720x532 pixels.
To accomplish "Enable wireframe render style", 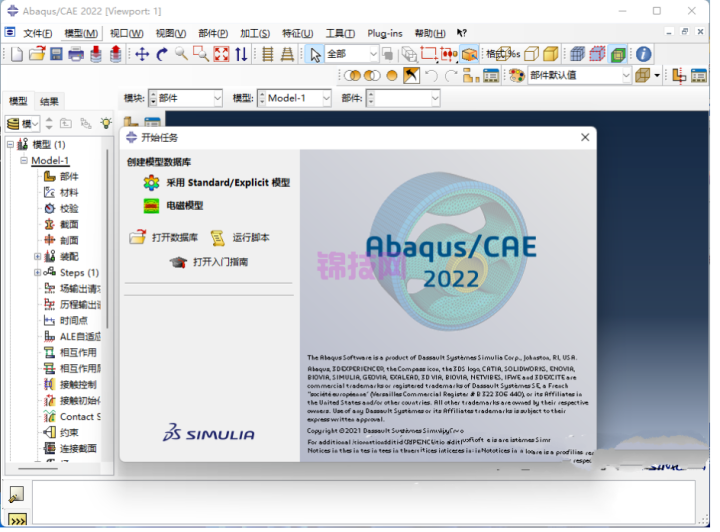I will pos(504,54).
